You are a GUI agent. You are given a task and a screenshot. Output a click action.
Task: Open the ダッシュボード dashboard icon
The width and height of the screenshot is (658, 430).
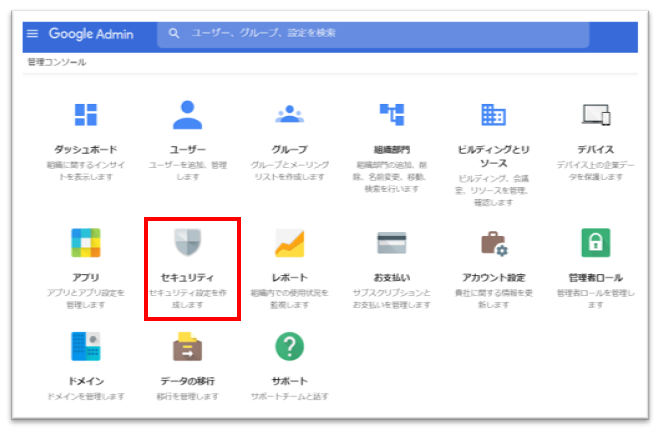coord(86,115)
